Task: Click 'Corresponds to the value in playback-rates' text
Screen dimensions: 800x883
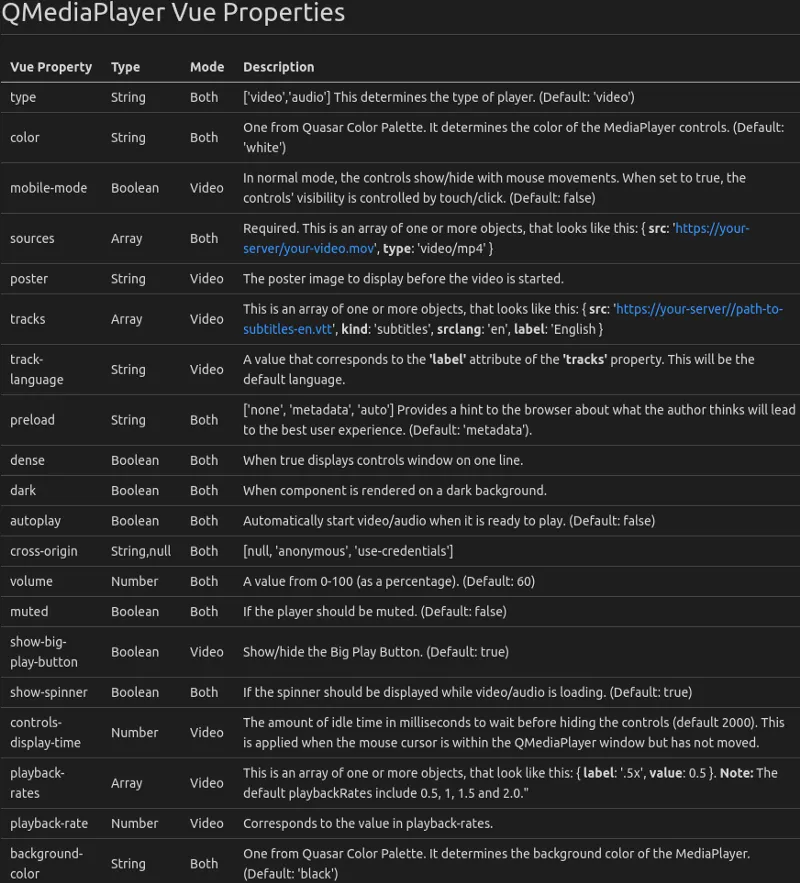Action: [368, 823]
